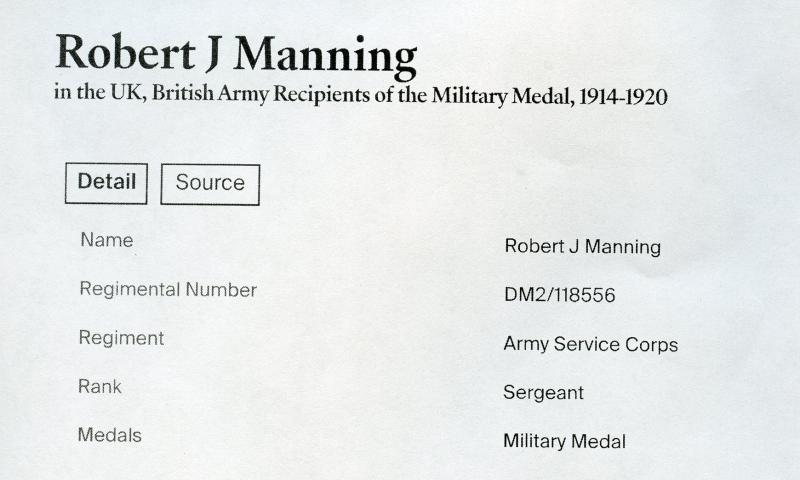Select the Rank field label
The image size is (800, 480).
click(100, 386)
